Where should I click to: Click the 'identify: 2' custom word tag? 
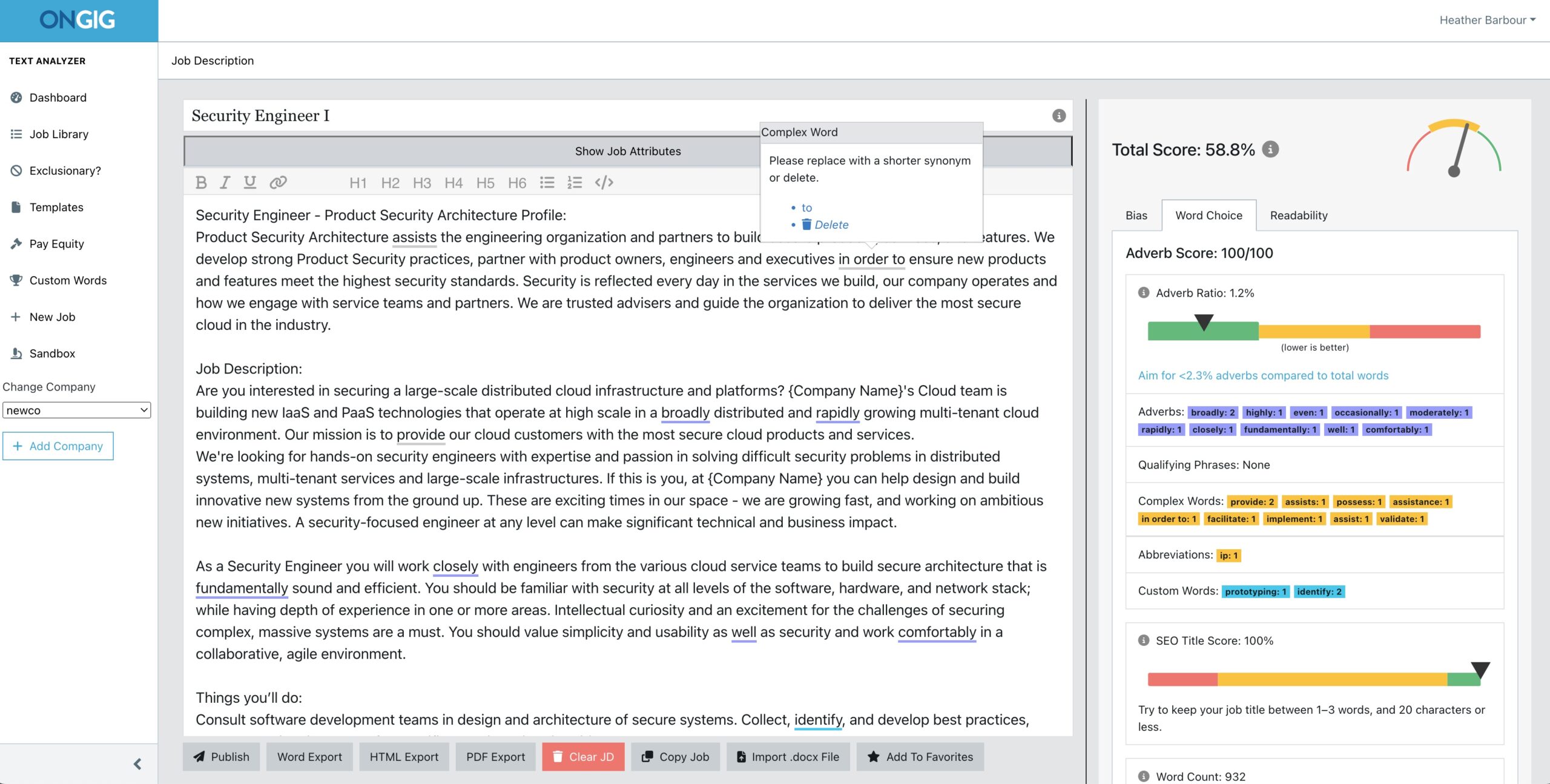coord(1319,591)
